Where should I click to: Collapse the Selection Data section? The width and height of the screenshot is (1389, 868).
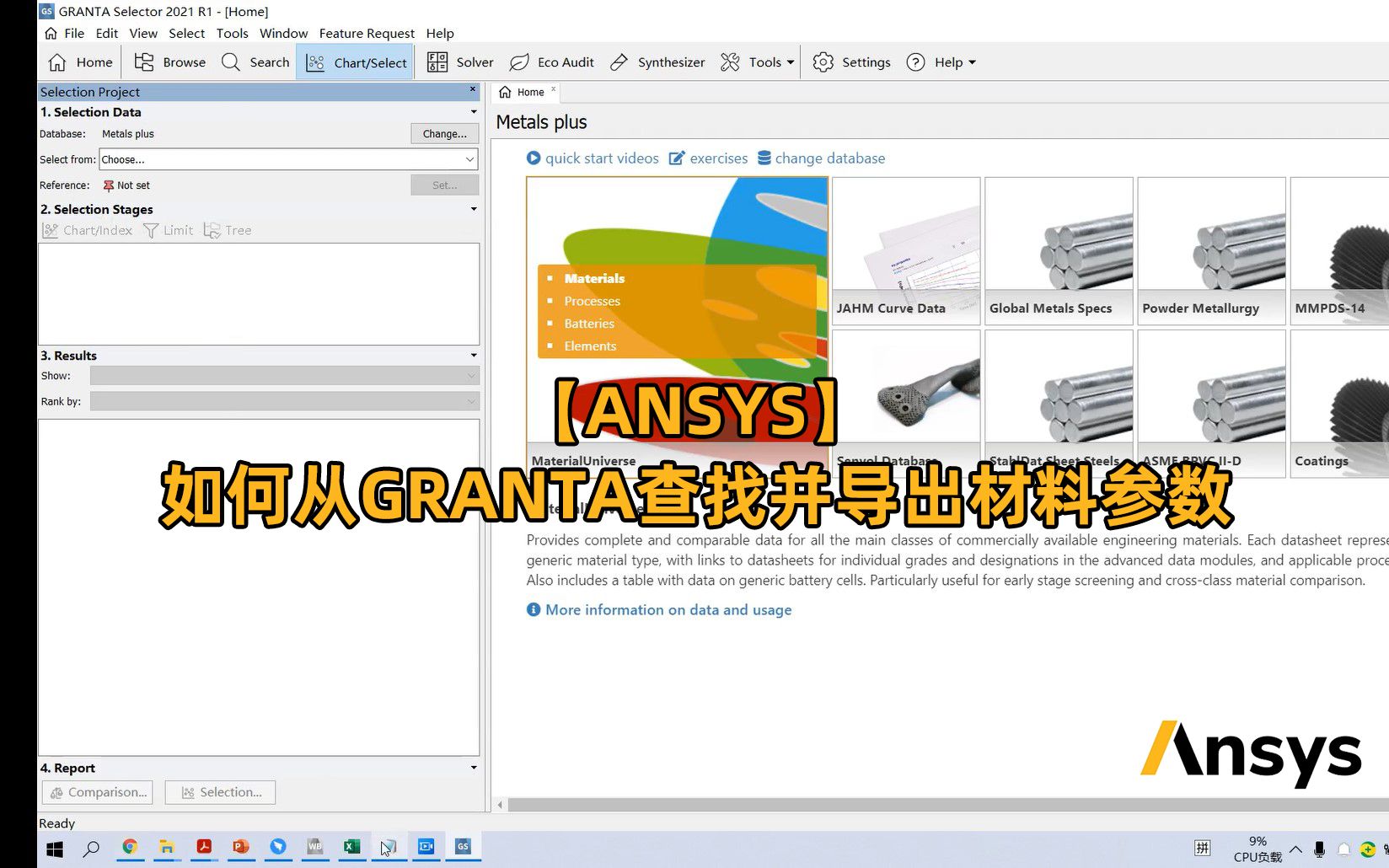[474, 112]
